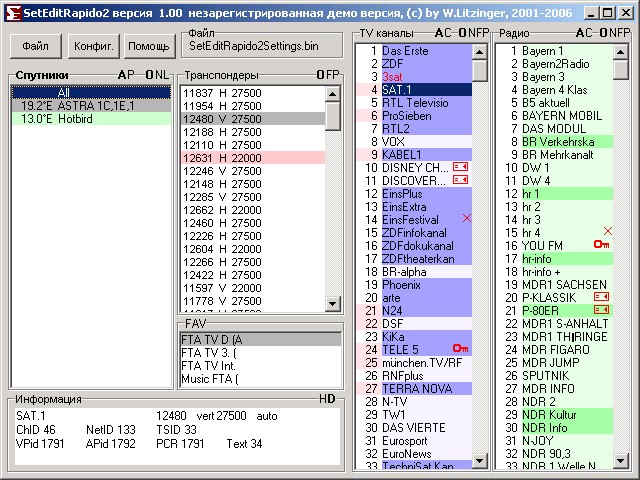Click the key icon beside YOU FM
Viewport: 640px width, 480px height.
pos(601,245)
